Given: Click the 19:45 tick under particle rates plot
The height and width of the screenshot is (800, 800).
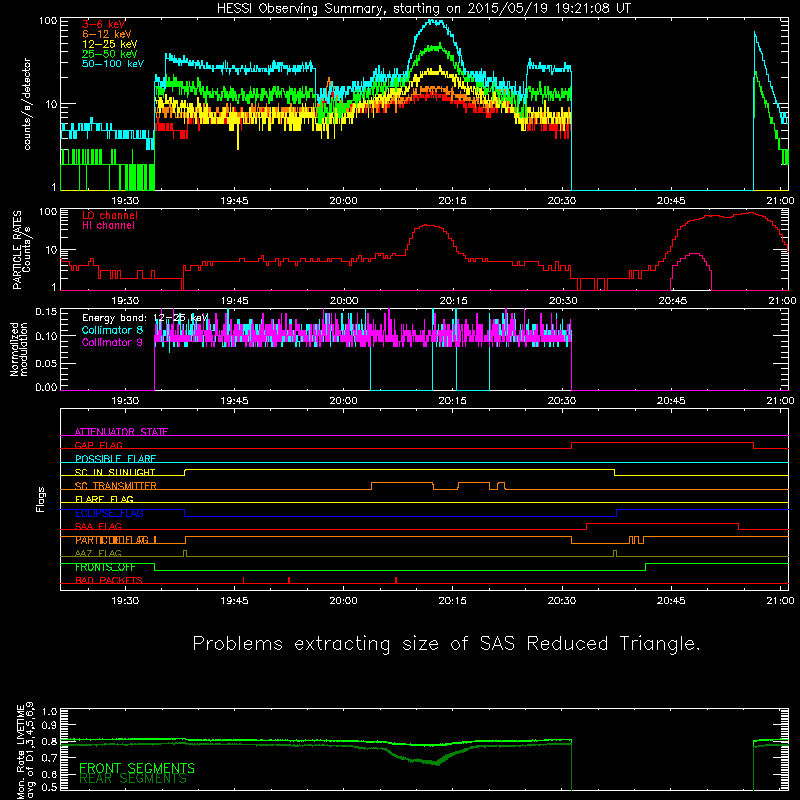Looking at the screenshot, I should coord(234,301).
